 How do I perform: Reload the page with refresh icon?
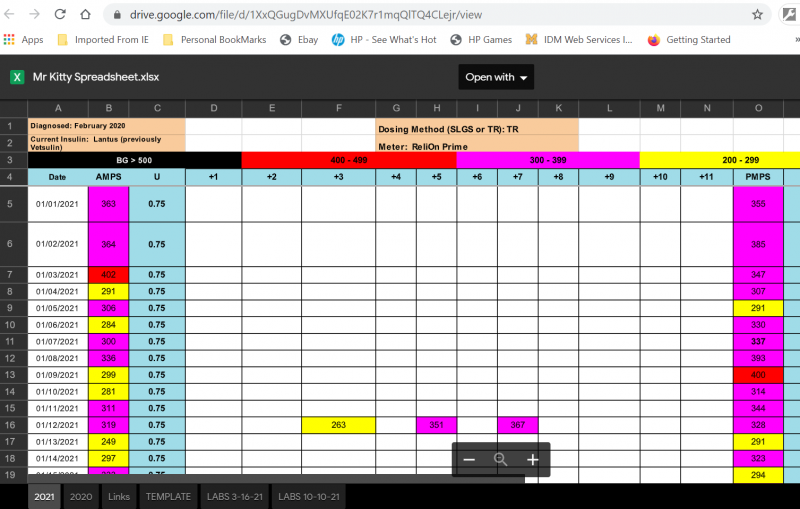(x=60, y=15)
